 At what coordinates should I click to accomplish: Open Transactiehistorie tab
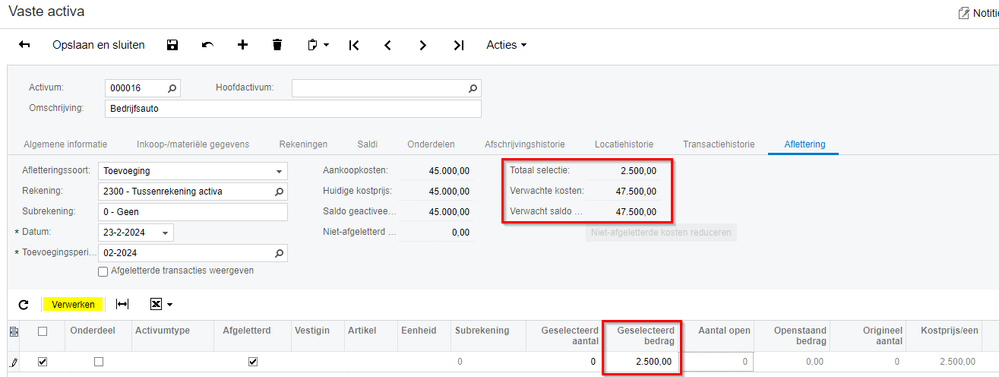pyautogui.click(x=719, y=145)
